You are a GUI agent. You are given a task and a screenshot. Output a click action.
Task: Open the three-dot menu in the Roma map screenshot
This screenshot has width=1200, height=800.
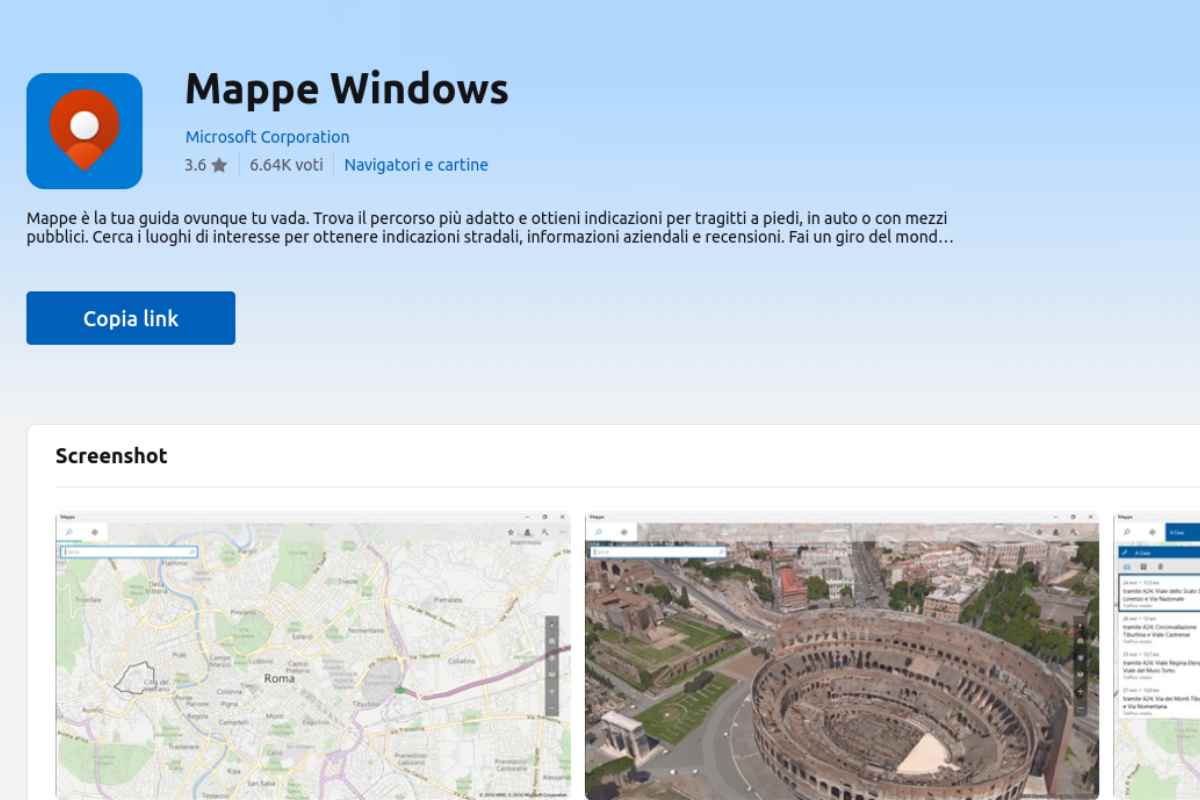pos(562,532)
